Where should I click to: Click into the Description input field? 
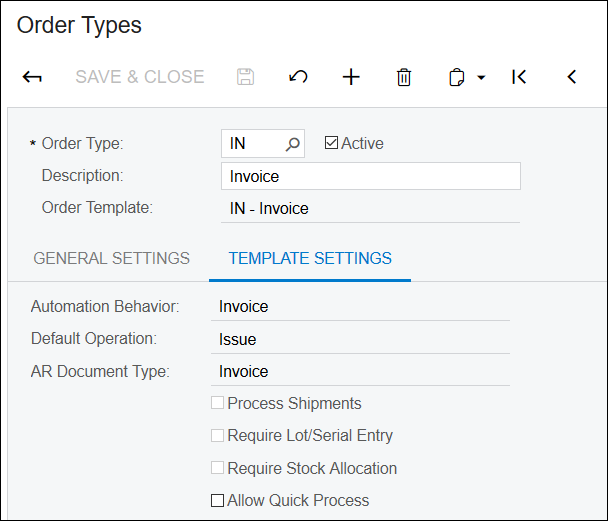pyautogui.click(x=371, y=176)
